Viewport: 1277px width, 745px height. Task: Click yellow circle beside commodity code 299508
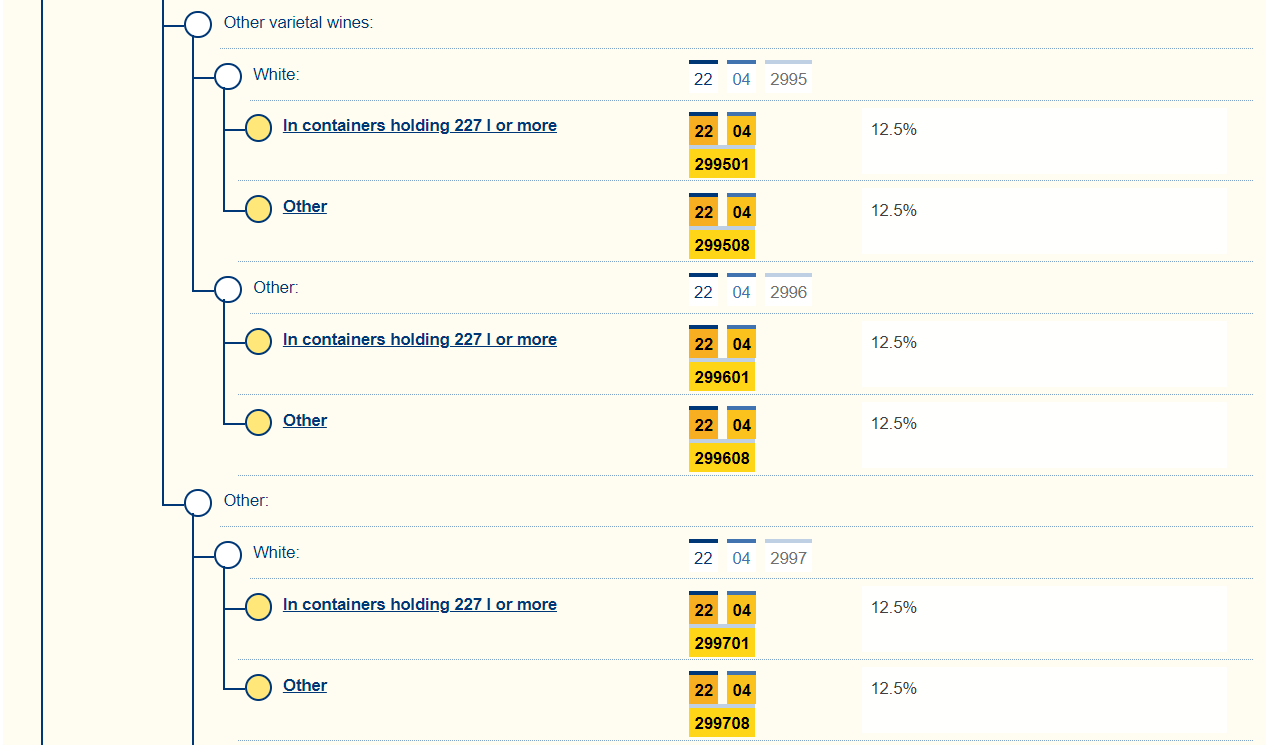point(258,209)
